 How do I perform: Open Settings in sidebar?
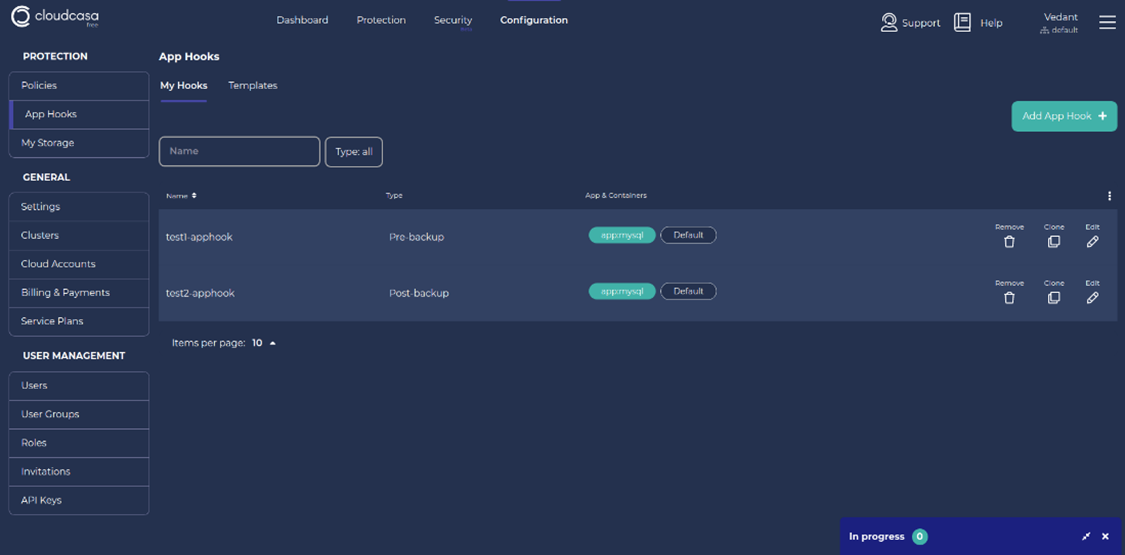coord(79,207)
